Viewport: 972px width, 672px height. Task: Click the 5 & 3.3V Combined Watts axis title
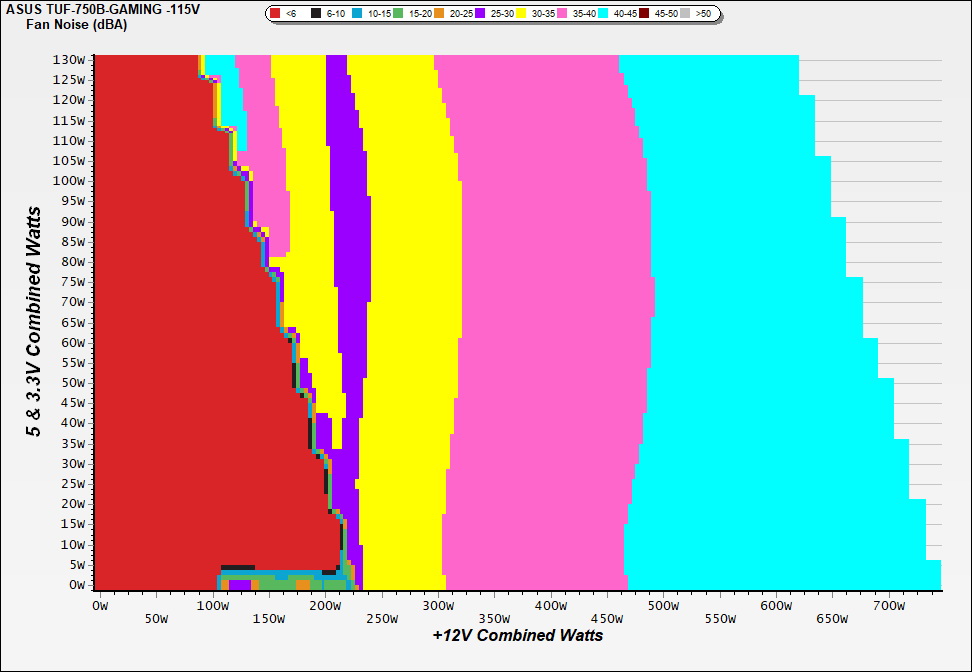[35, 321]
